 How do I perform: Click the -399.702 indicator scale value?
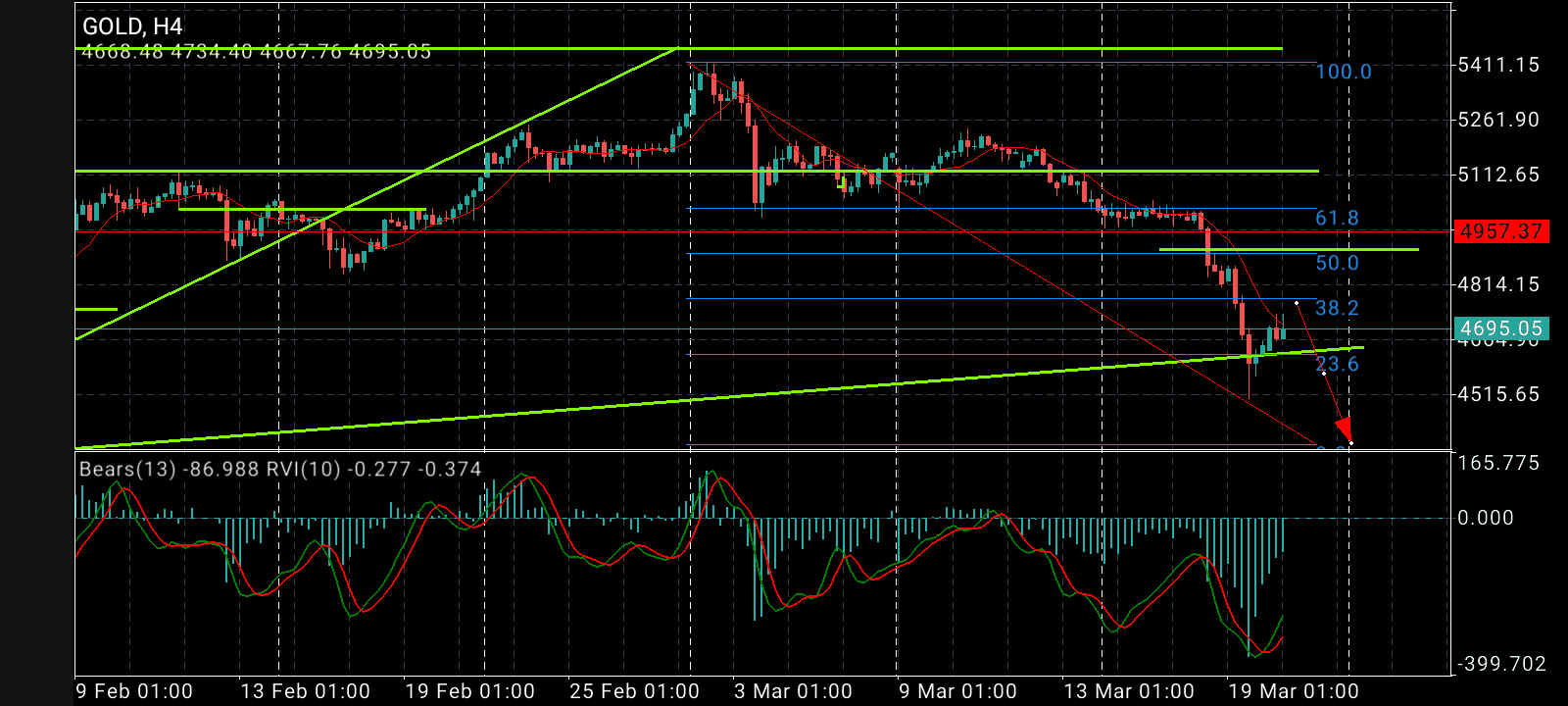1501,664
